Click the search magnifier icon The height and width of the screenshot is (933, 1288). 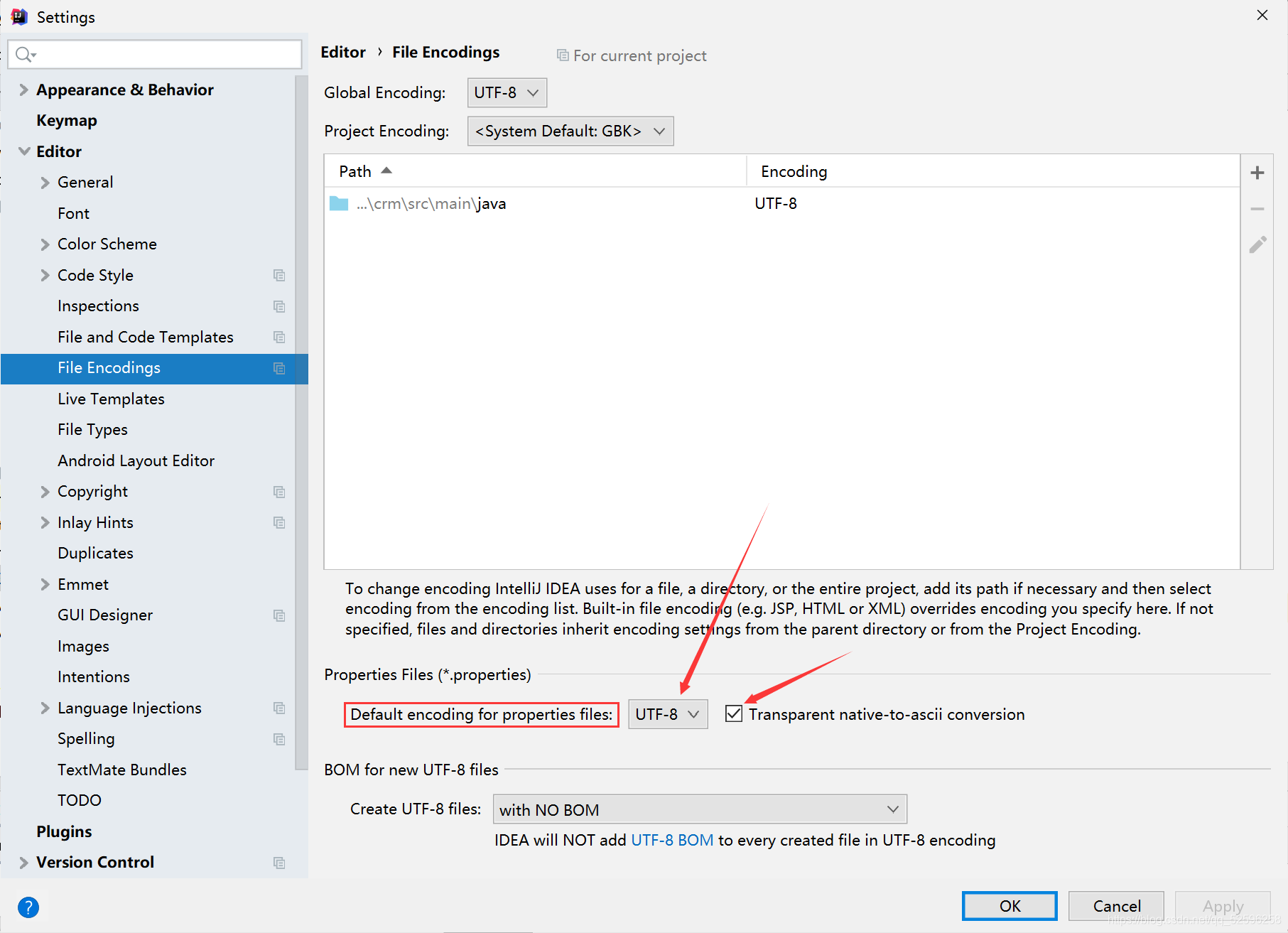[x=24, y=55]
